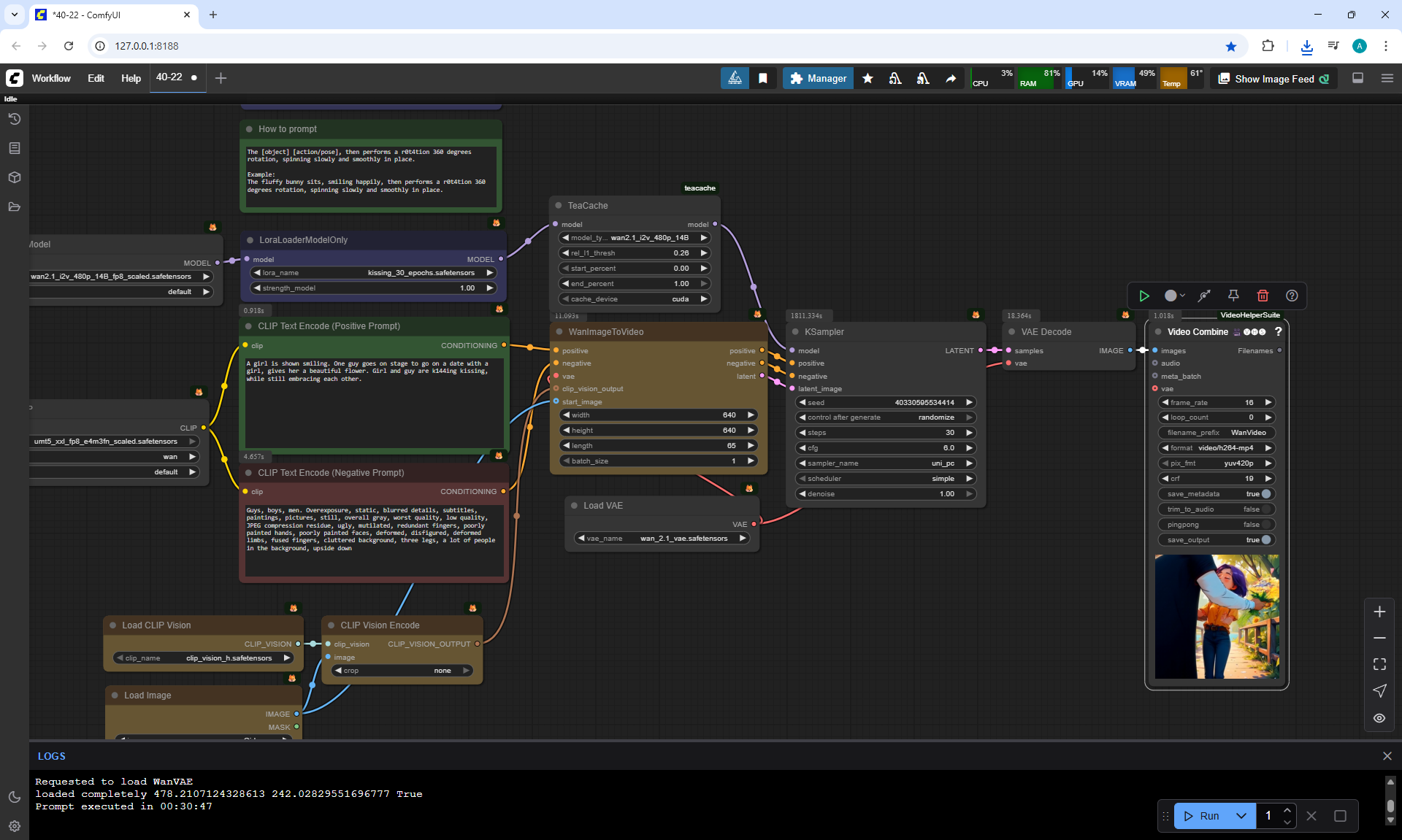Pin the selected Video Combine node
Image resolution: width=1402 pixels, height=840 pixels.
(1233, 296)
